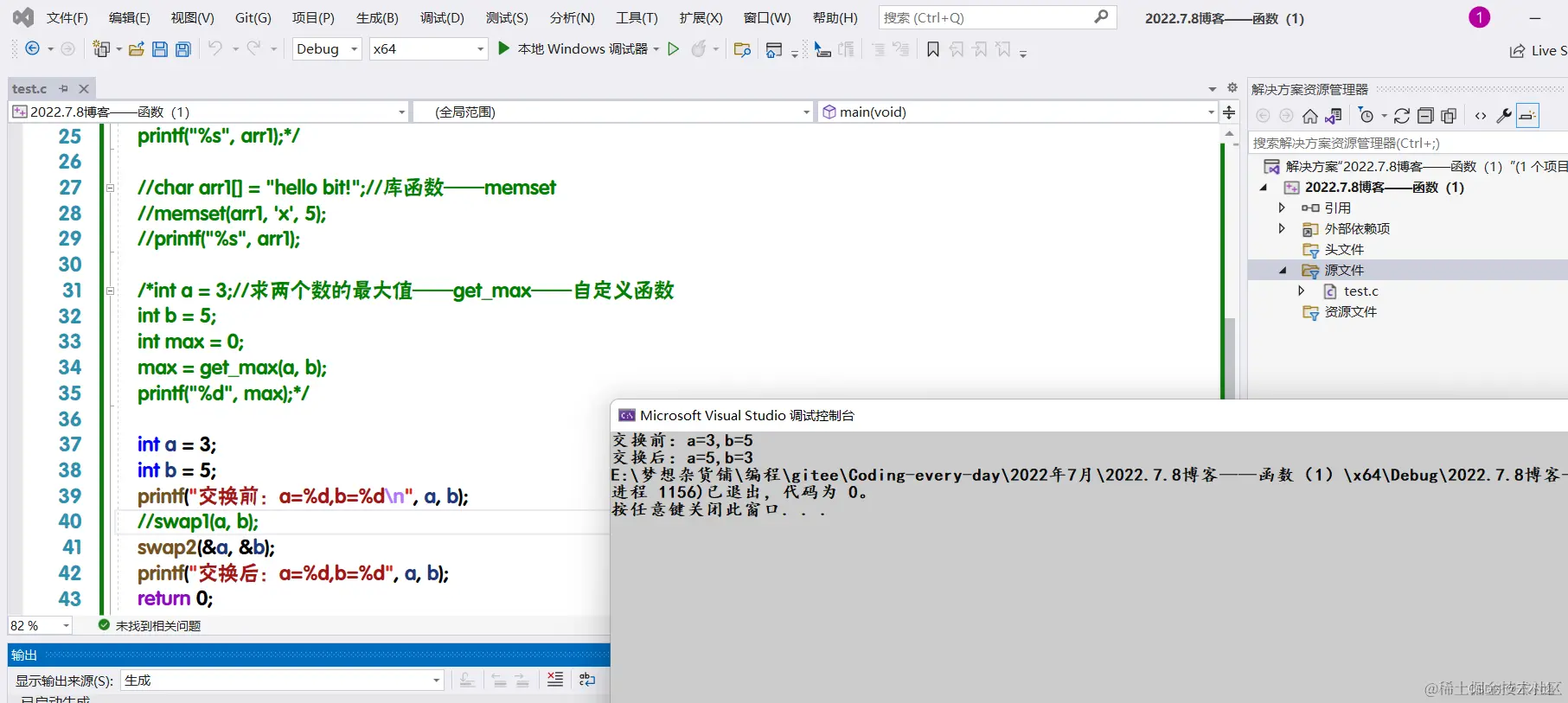This screenshot has width=1568, height=703.
Task: Open the x64 platform dropdown
Action: click(429, 49)
